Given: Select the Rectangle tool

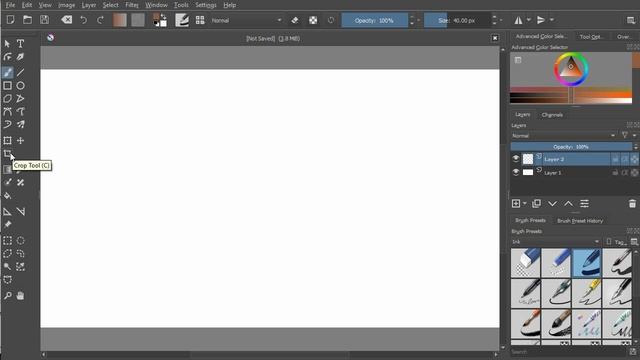Looking at the screenshot, I should tap(7, 86).
